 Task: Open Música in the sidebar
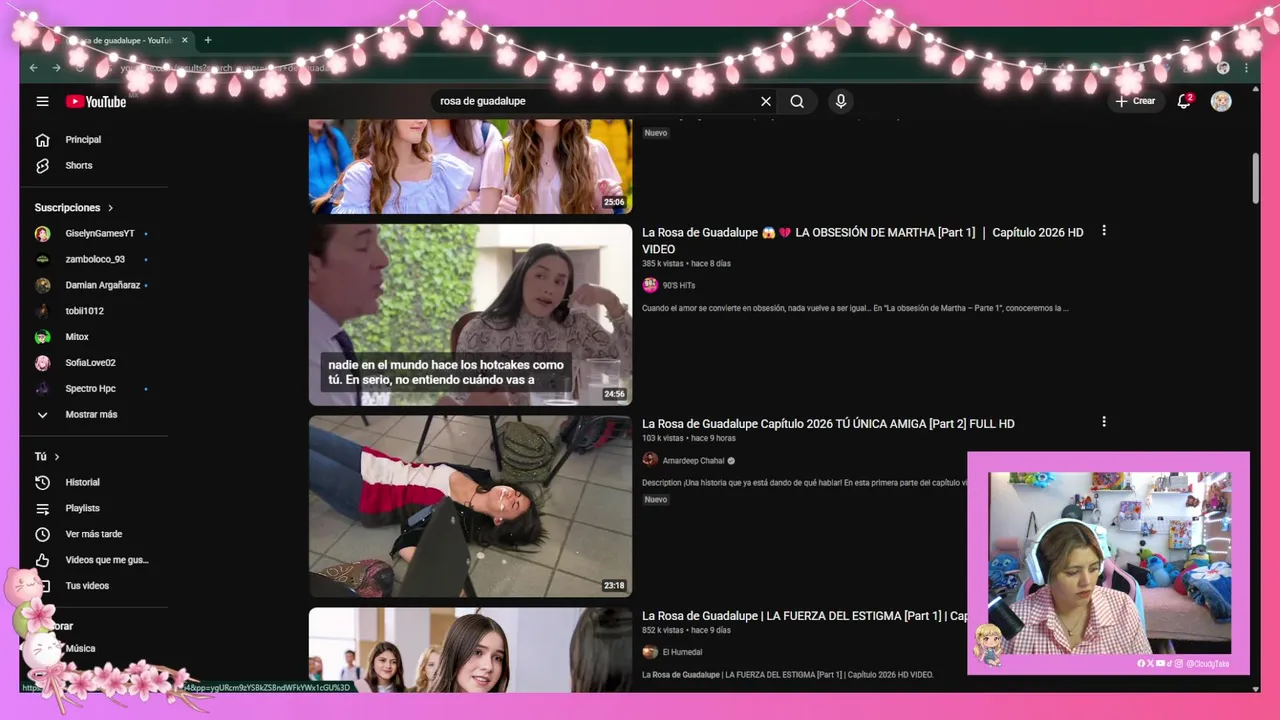pyautogui.click(x=80, y=649)
